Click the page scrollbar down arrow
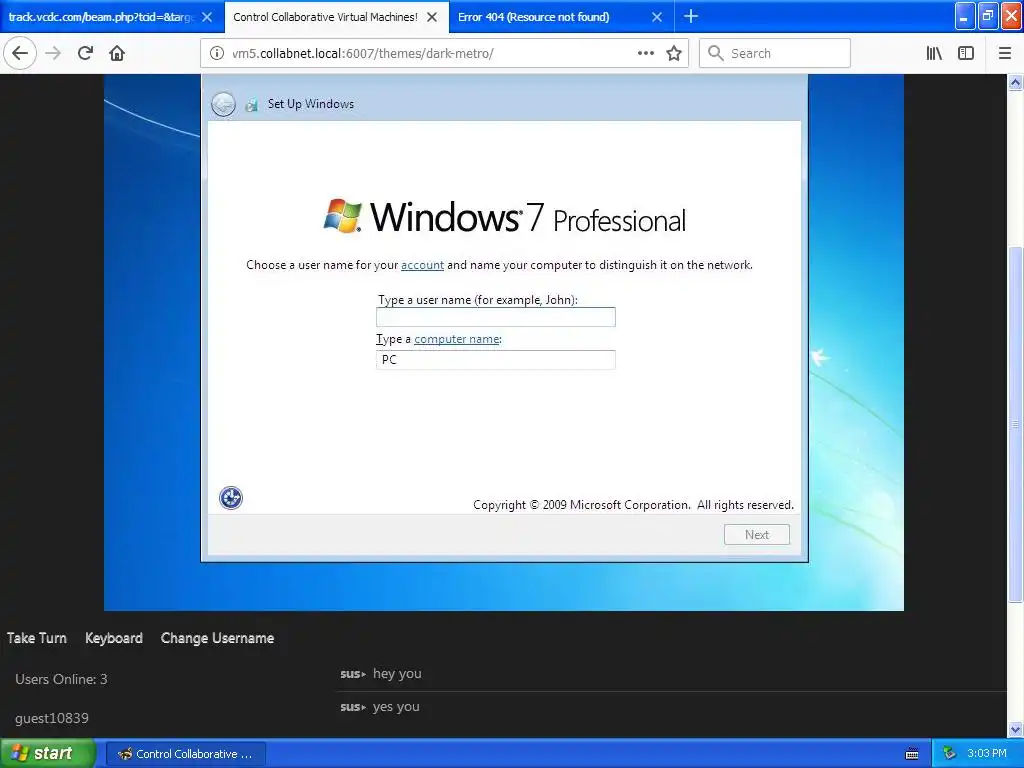The image size is (1024, 768). (1016, 729)
